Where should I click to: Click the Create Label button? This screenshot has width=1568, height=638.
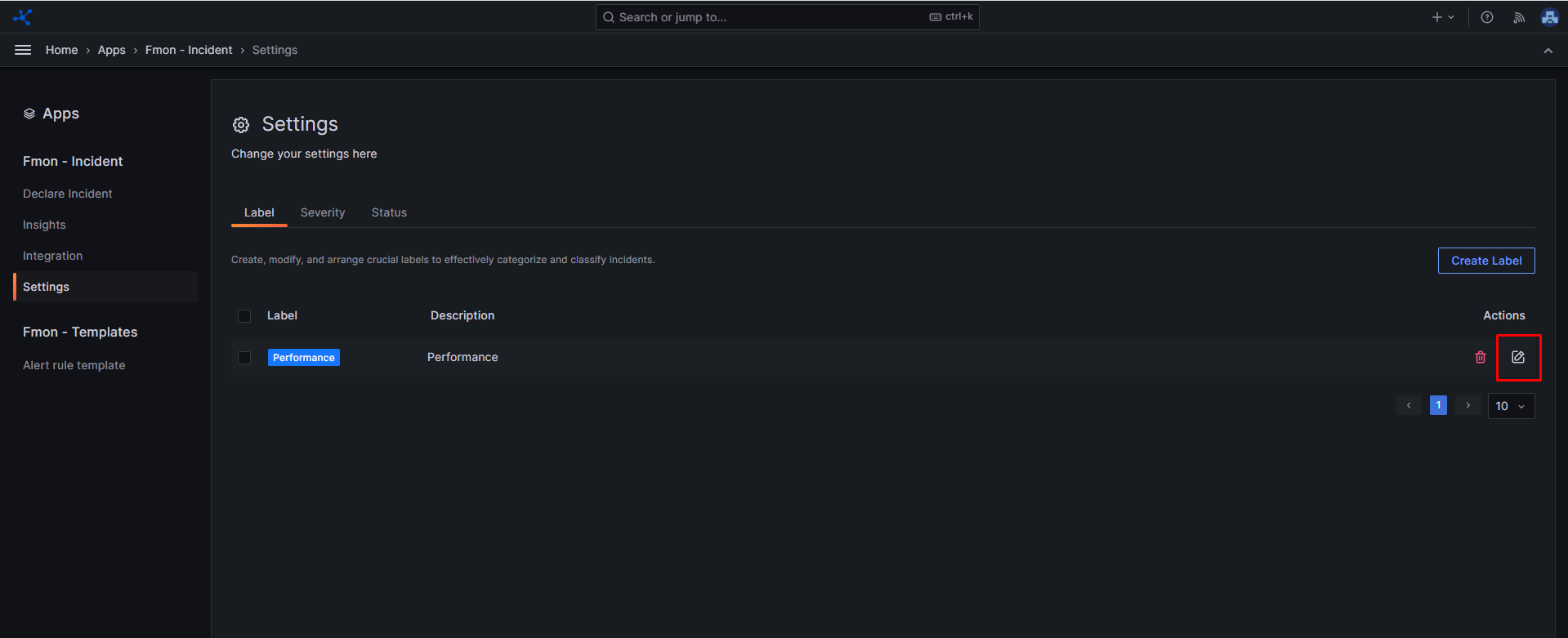(1485, 261)
